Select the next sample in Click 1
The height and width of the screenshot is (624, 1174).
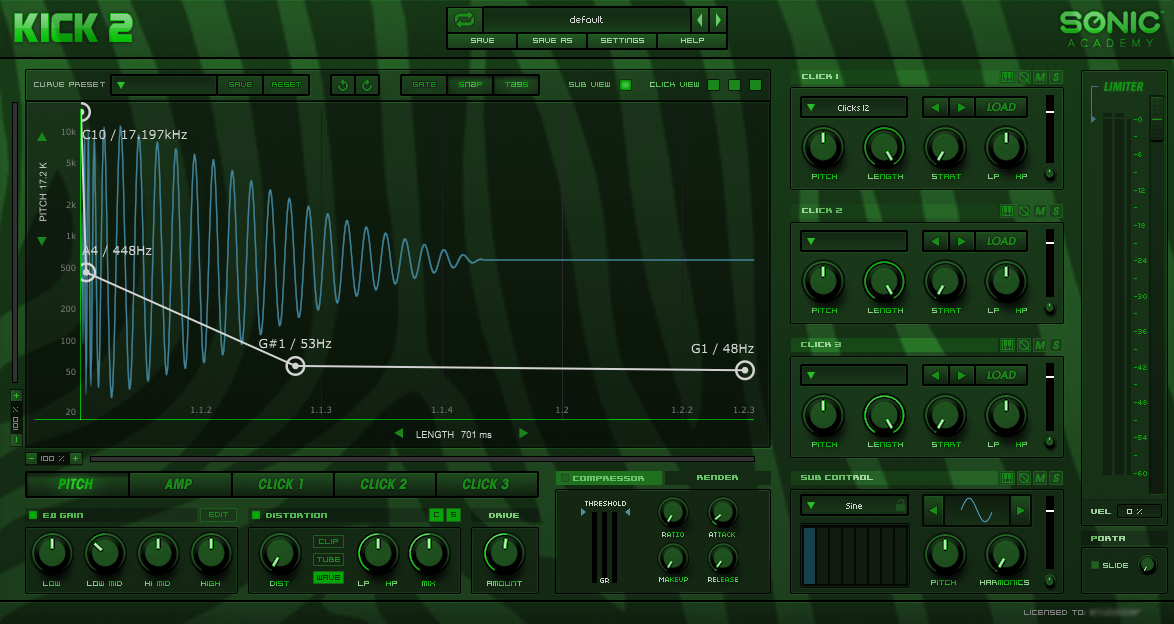coord(961,107)
